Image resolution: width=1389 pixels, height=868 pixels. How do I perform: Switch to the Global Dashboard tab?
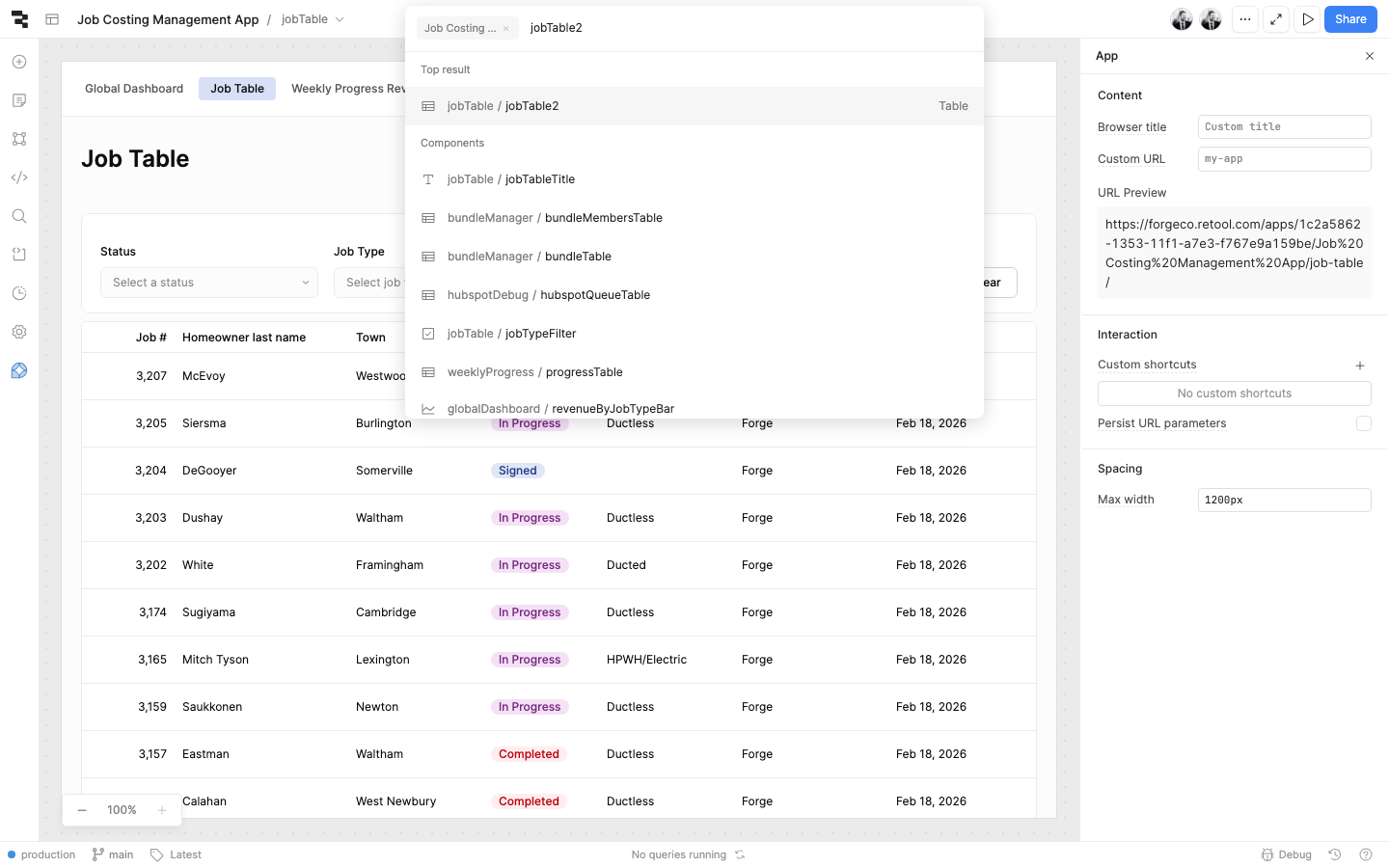click(x=134, y=89)
